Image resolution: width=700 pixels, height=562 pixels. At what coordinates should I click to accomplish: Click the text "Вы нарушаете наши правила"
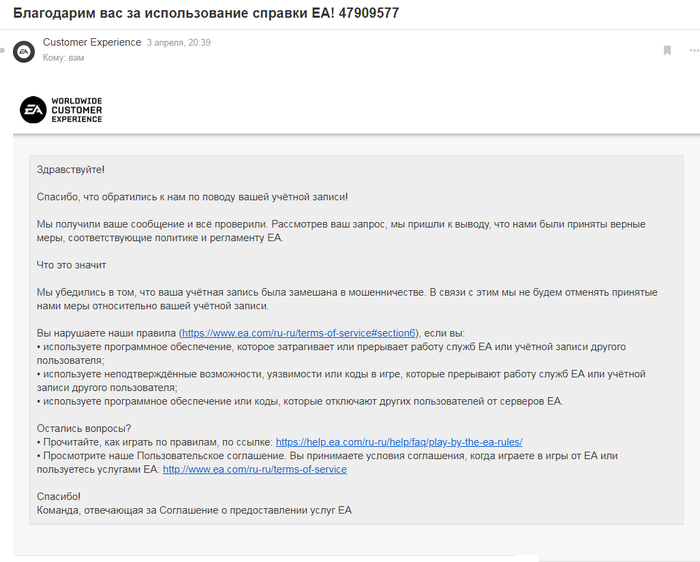pyautogui.click(x=106, y=332)
